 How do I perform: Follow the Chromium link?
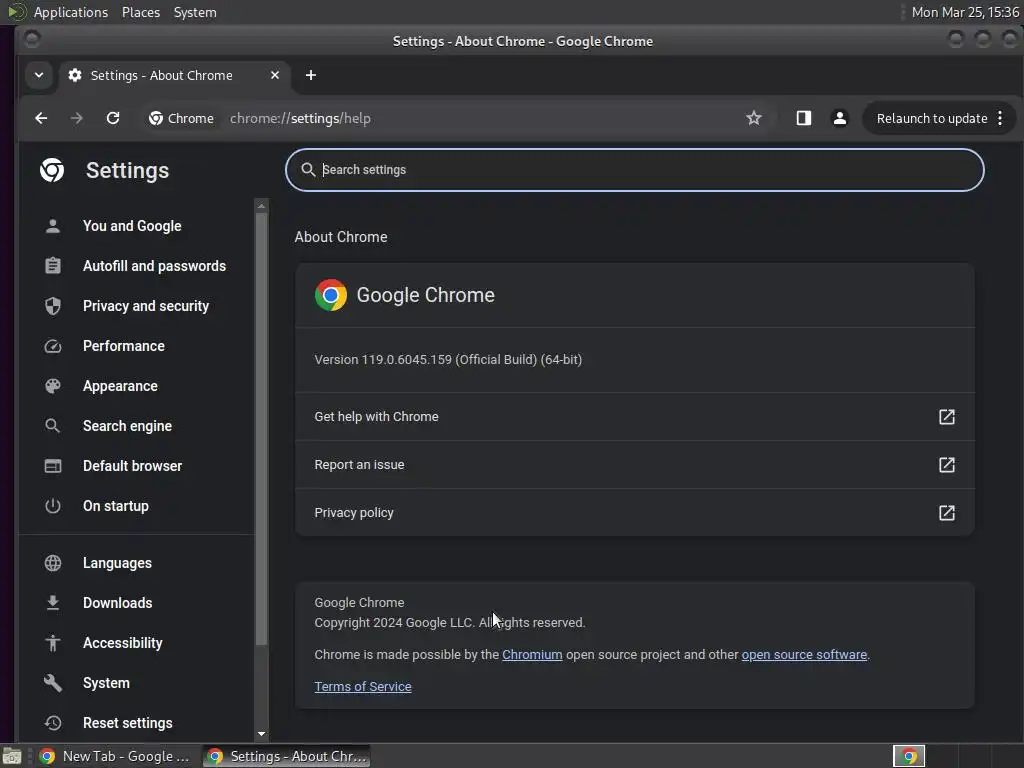pos(532,654)
